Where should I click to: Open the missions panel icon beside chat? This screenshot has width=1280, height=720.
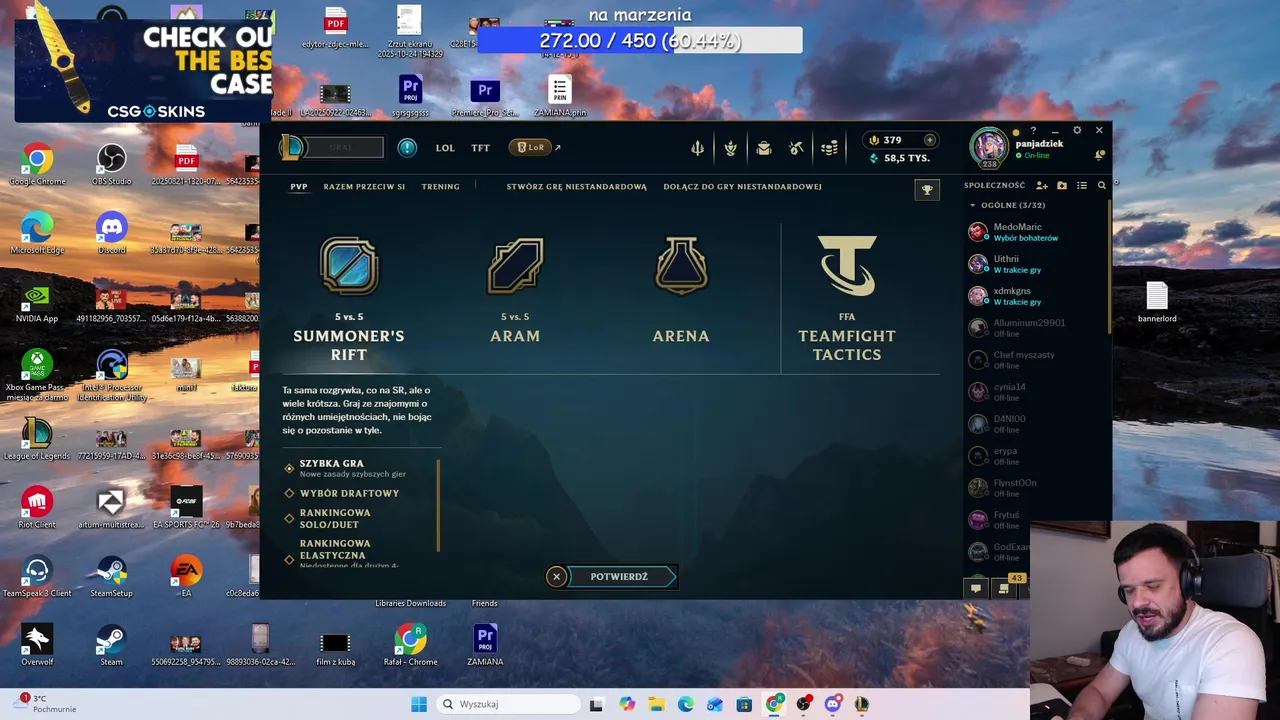coord(1003,588)
